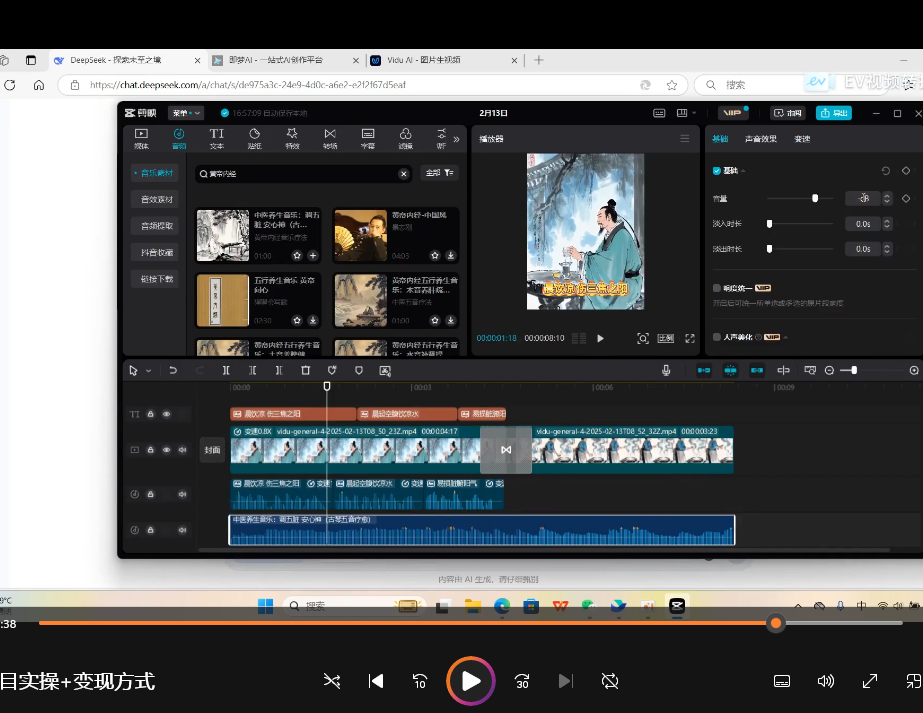Click the VIP button in title bar
This screenshot has width=923, height=713.
point(733,113)
